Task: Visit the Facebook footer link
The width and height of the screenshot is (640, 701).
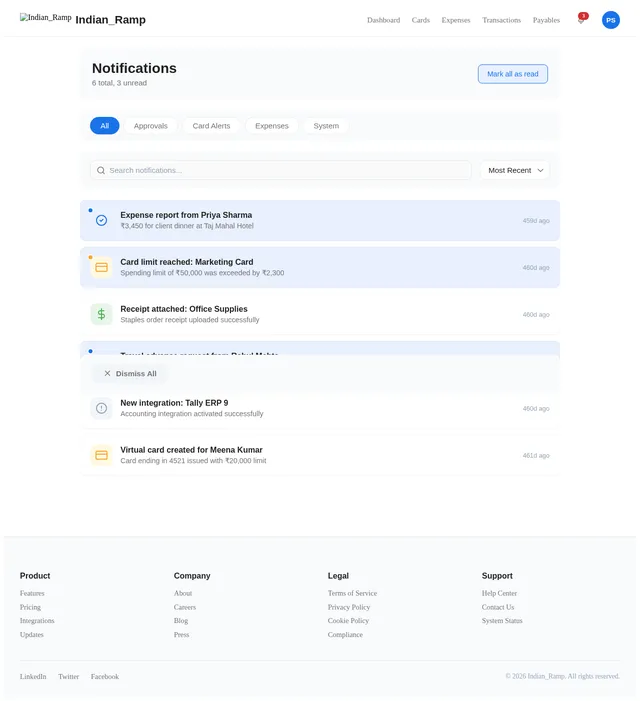Action: (105, 676)
